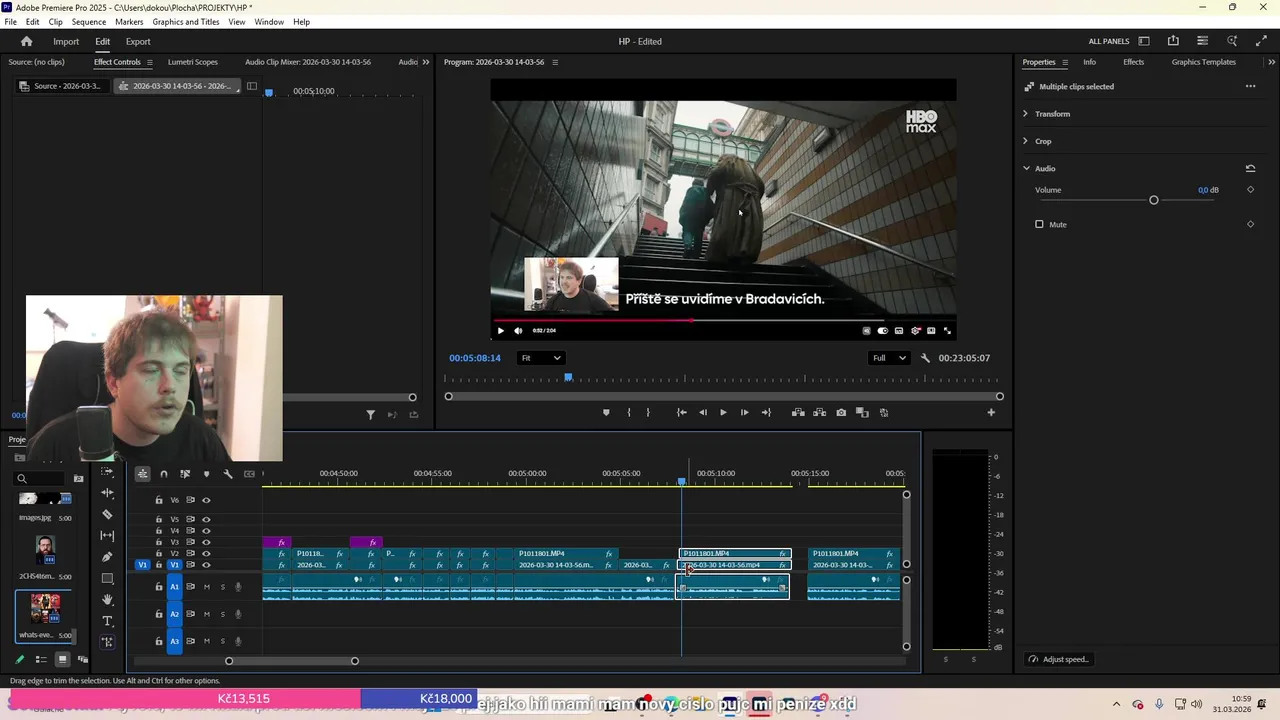Select the Type tool
This screenshot has width=1280, height=720.
click(x=108, y=621)
